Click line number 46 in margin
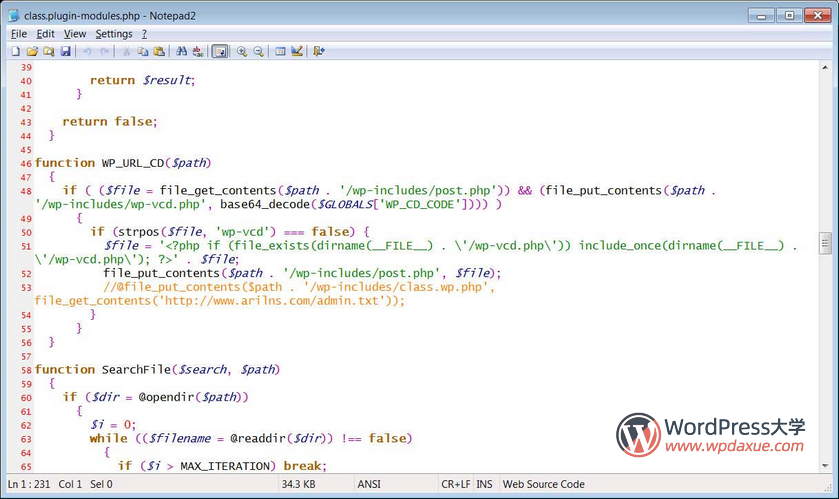839x499 pixels. coord(26,164)
